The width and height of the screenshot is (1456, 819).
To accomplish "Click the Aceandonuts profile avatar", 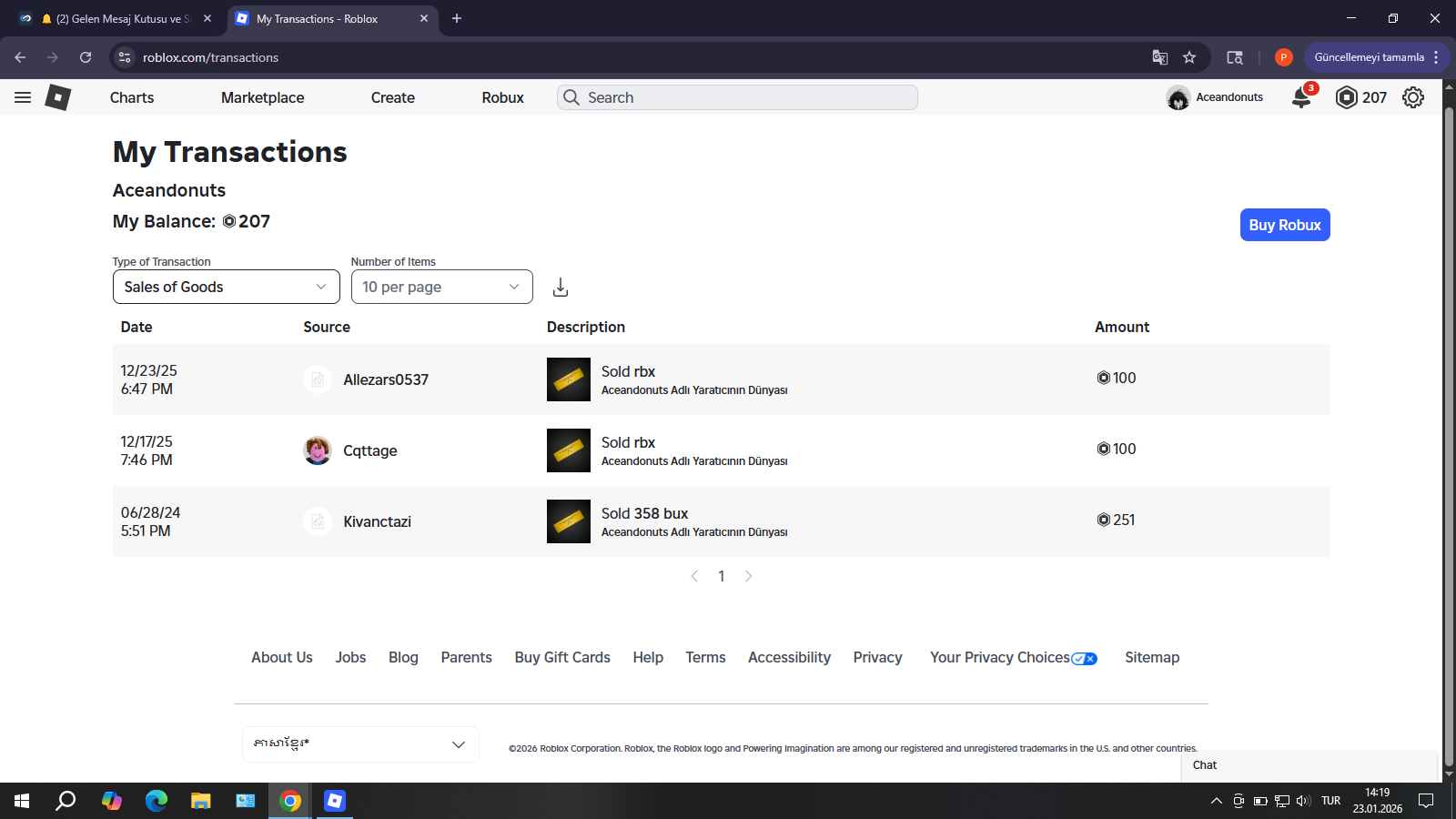I will click(x=1178, y=97).
